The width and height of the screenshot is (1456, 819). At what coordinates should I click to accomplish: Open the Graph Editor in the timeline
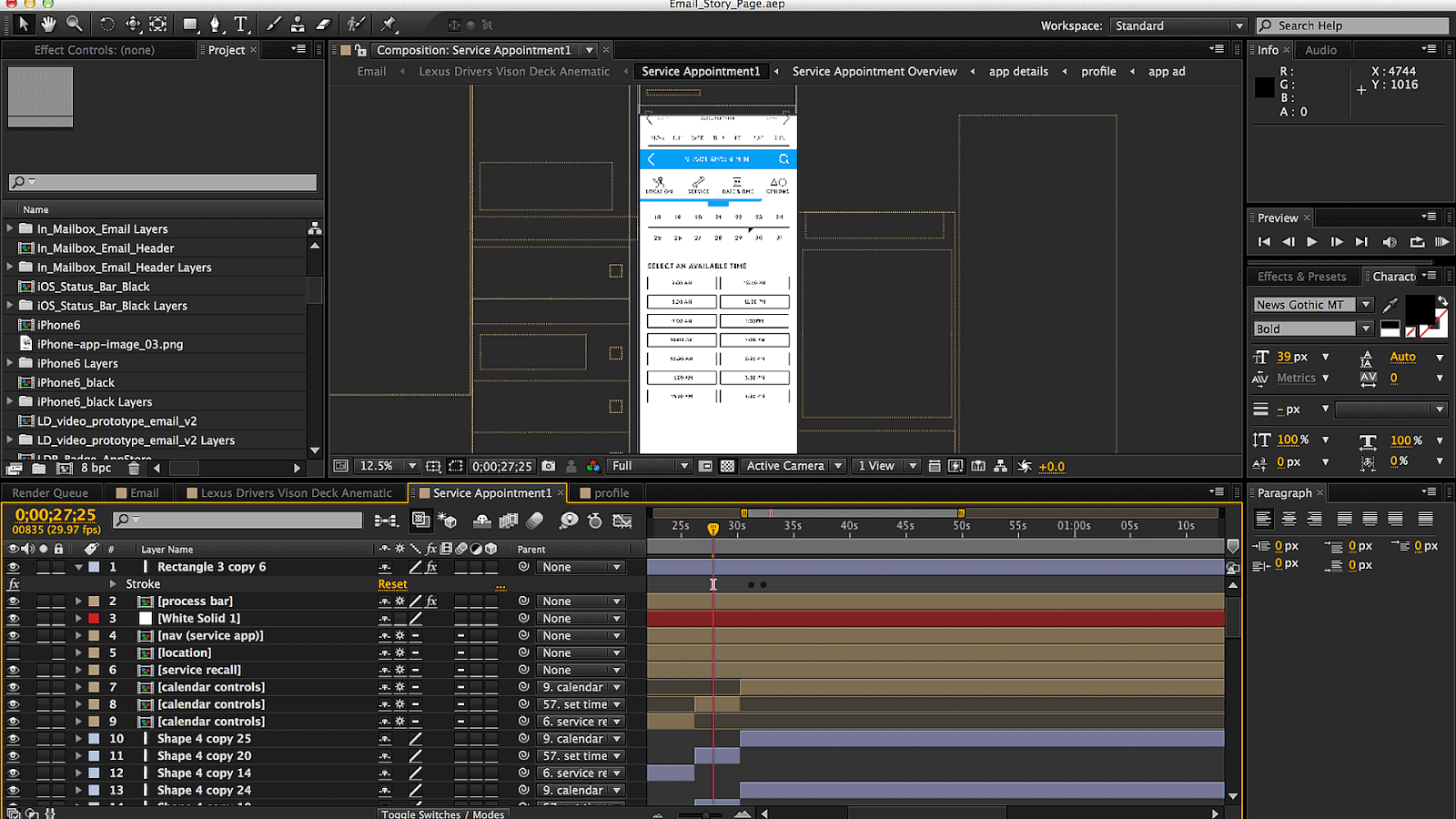622,521
